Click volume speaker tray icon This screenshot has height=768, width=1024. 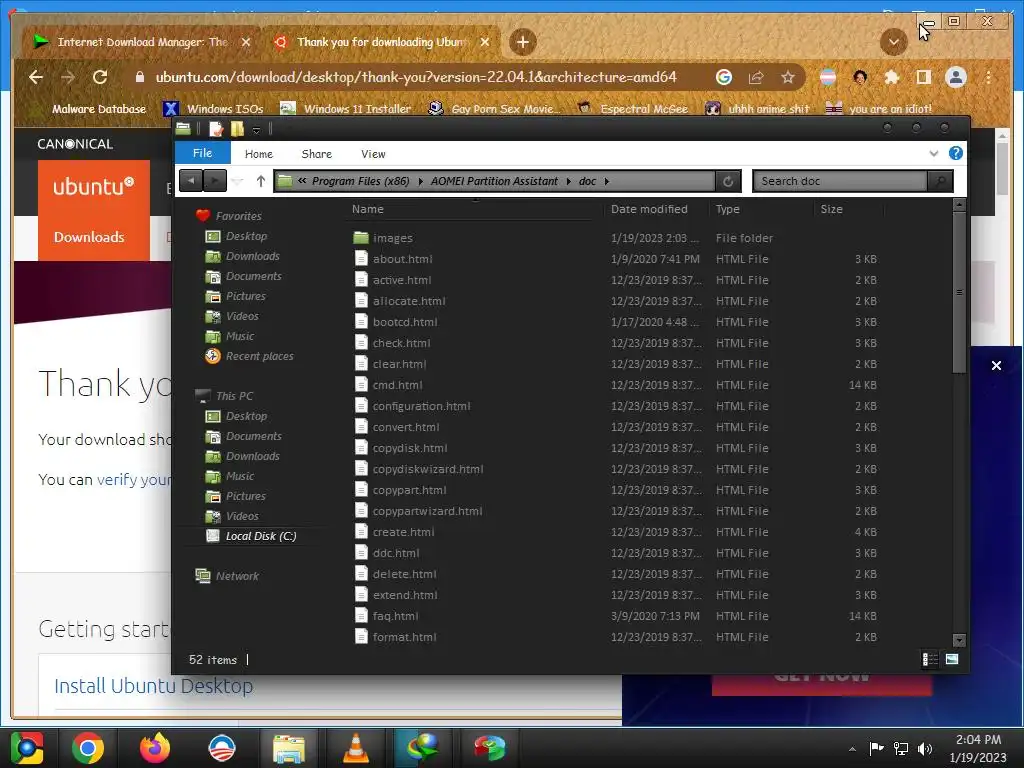pos(925,748)
